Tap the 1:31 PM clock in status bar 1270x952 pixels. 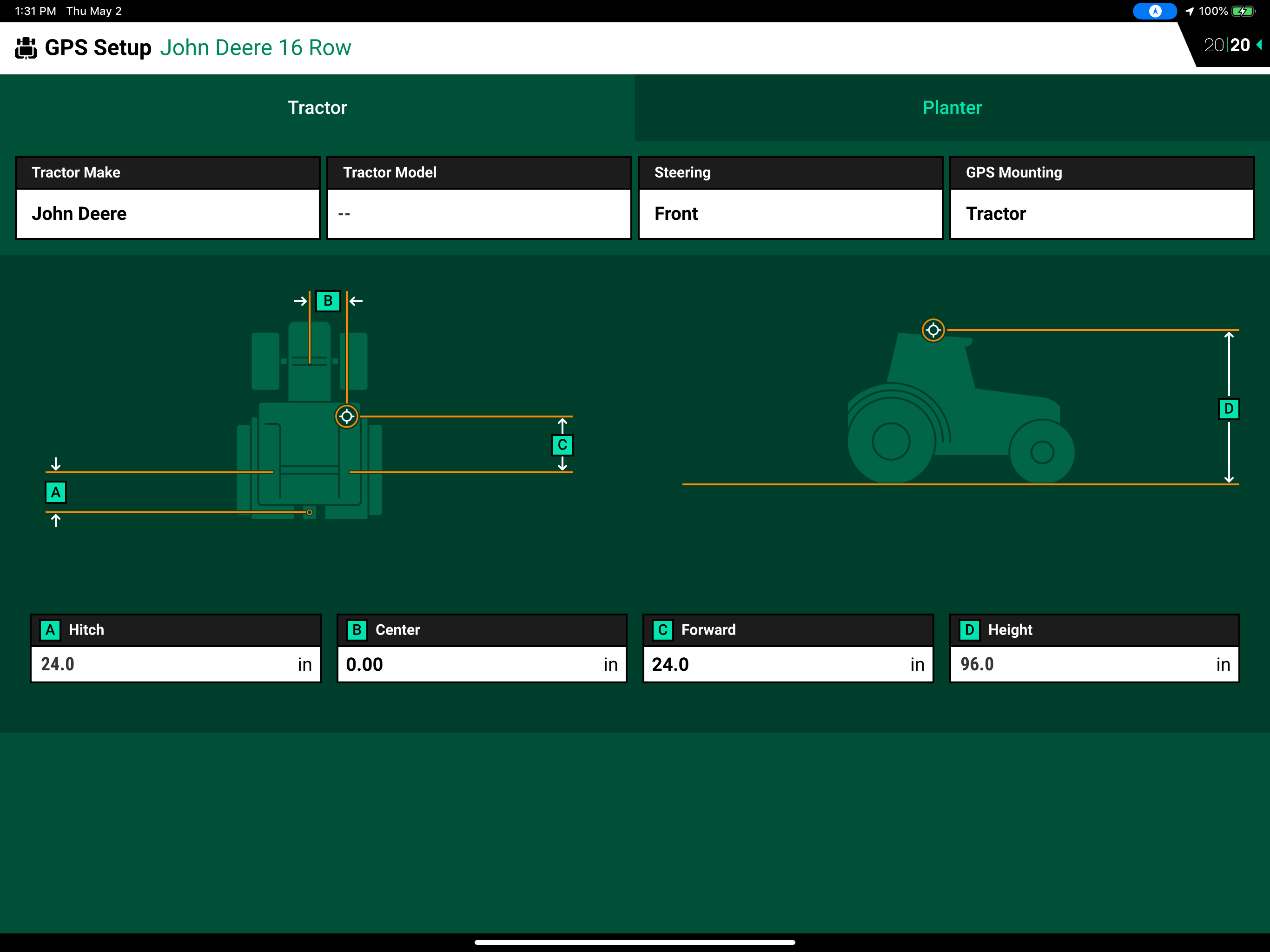[x=36, y=11]
